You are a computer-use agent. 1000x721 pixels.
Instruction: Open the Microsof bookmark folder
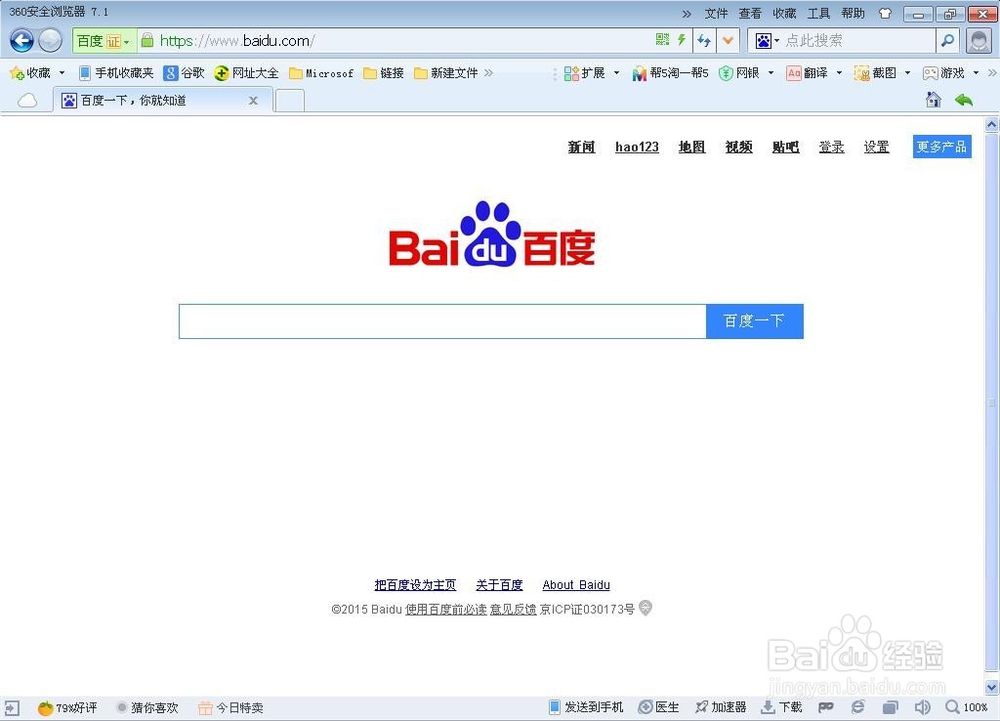pyautogui.click(x=321, y=73)
